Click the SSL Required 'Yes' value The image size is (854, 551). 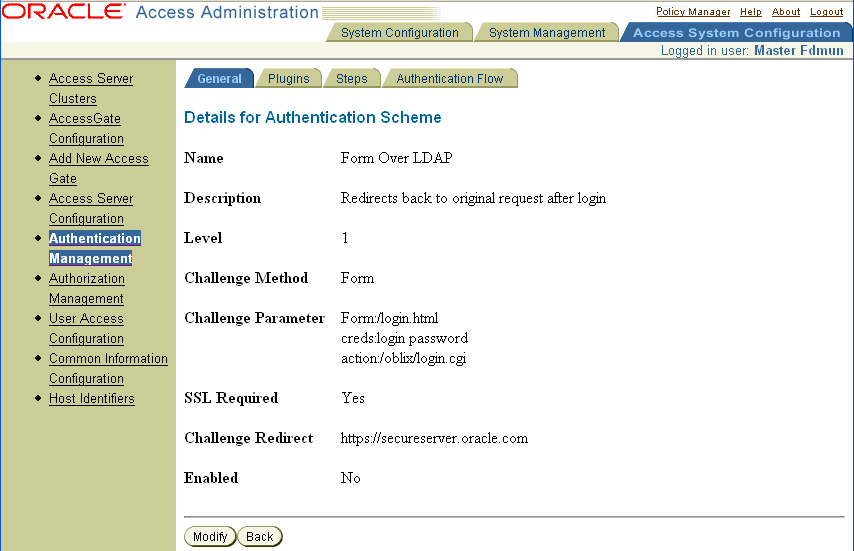pos(353,398)
